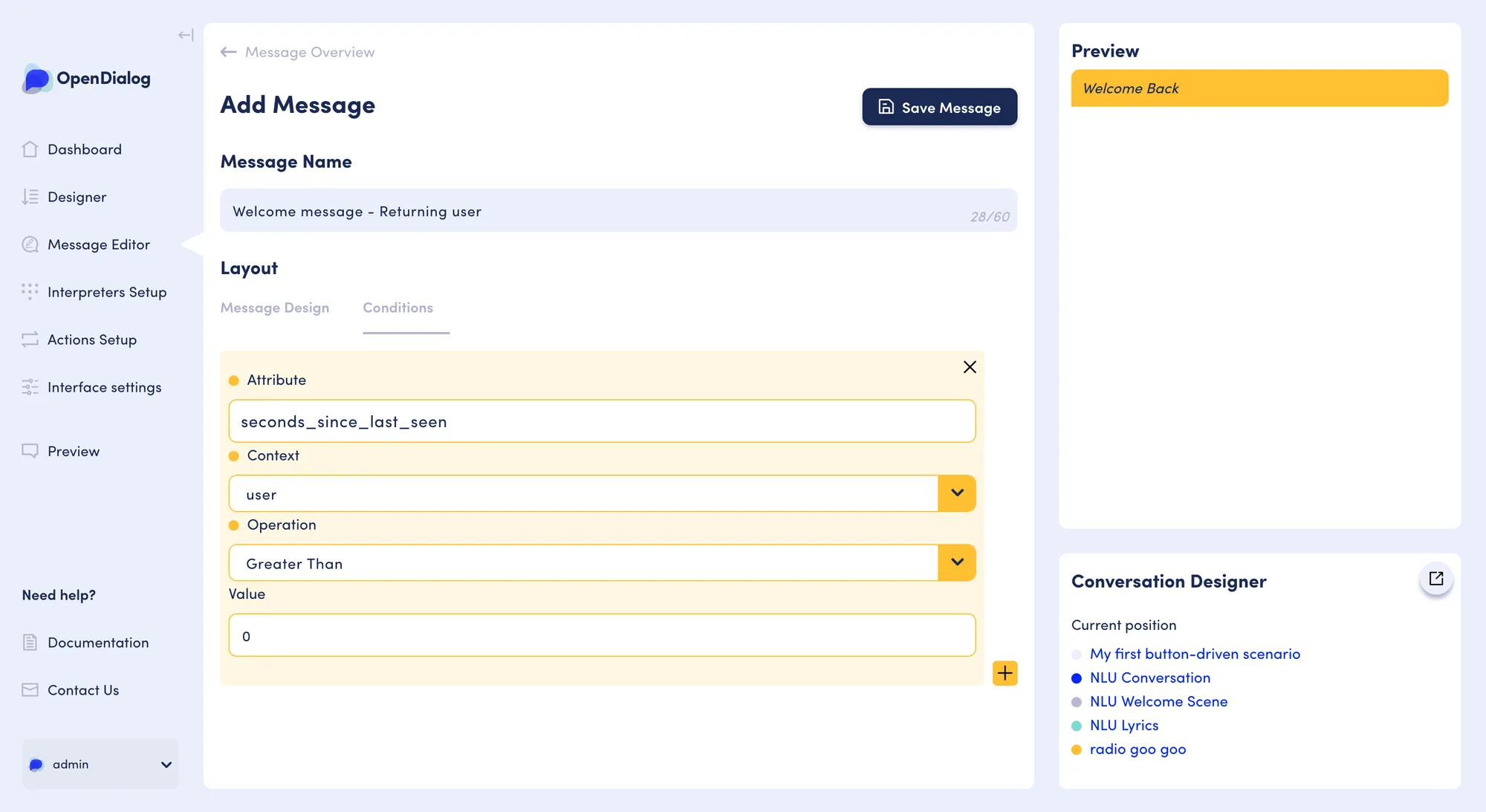Open the Preview page from sidebar

pos(74,451)
